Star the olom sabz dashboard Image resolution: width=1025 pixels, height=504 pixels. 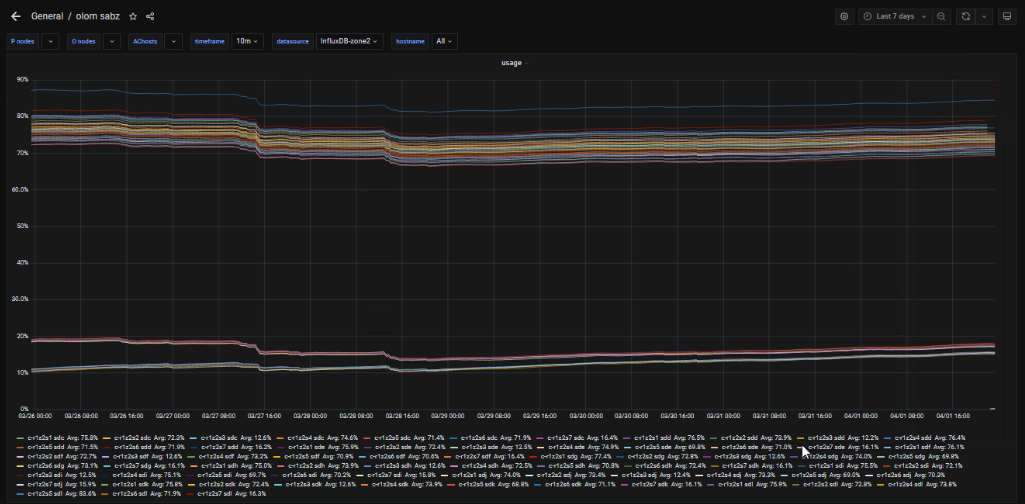[x=133, y=16]
